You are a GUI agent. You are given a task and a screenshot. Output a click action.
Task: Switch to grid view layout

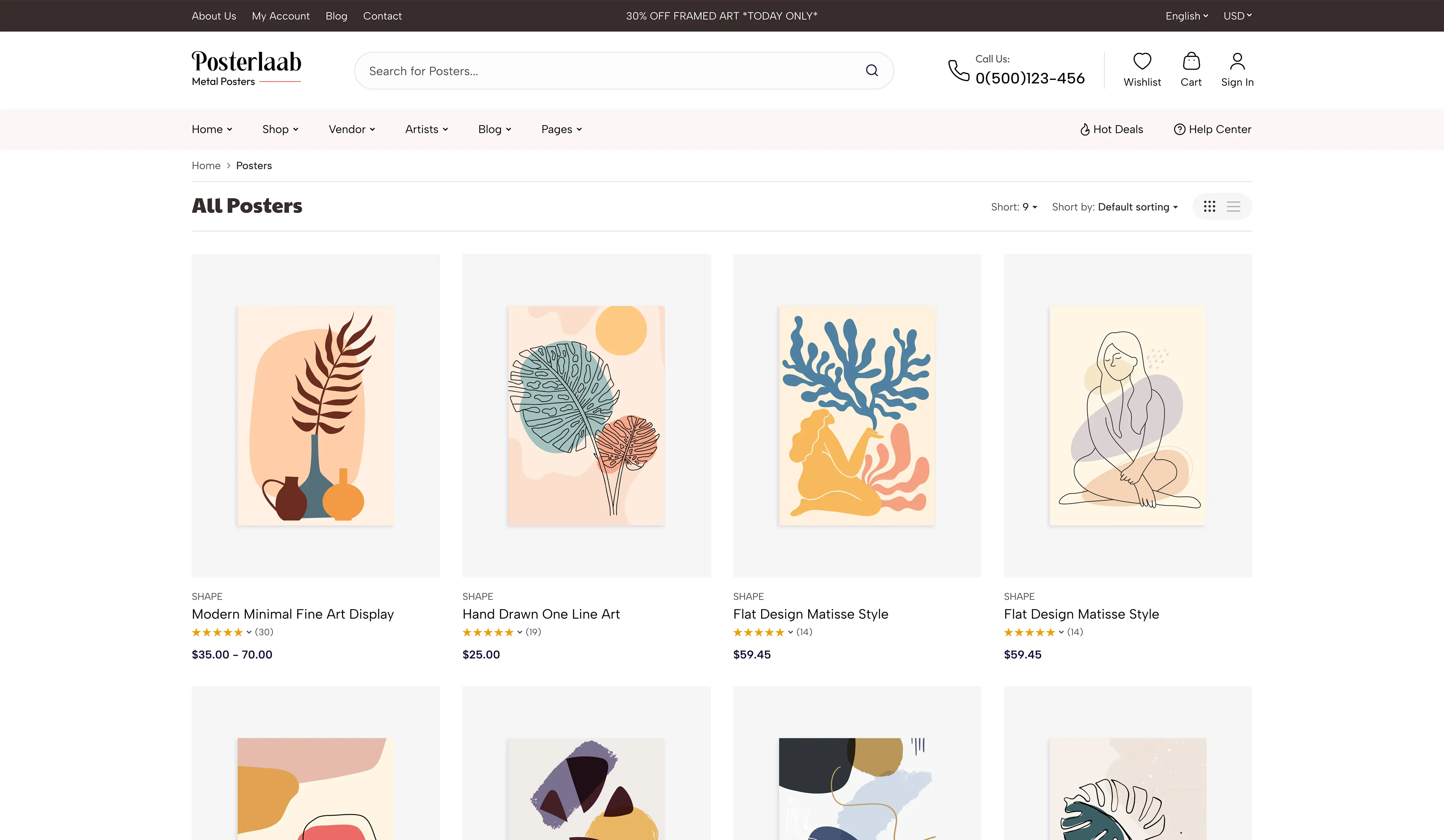click(1209, 206)
